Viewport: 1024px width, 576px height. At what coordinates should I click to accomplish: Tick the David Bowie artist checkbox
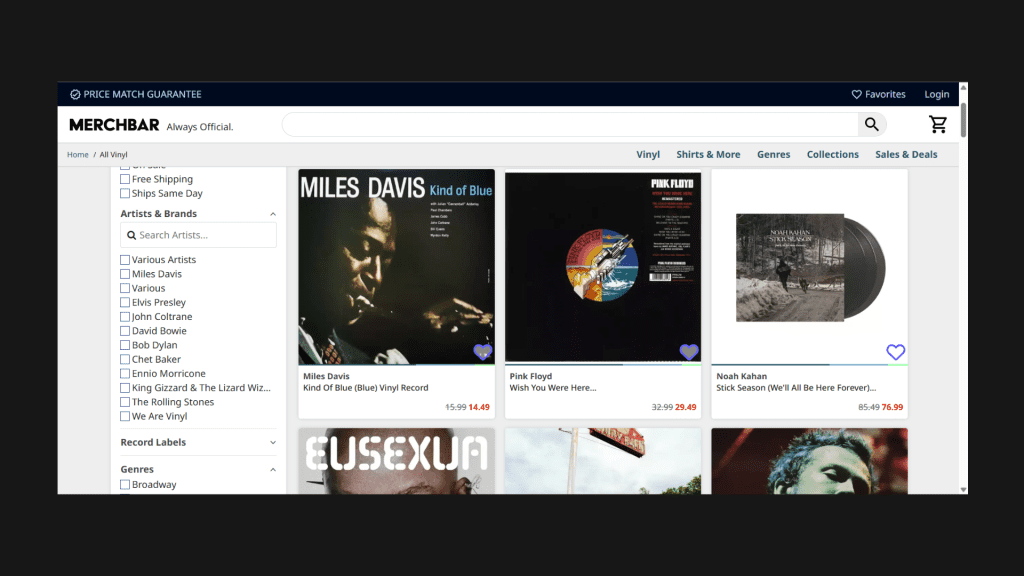click(x=125, y=331)
